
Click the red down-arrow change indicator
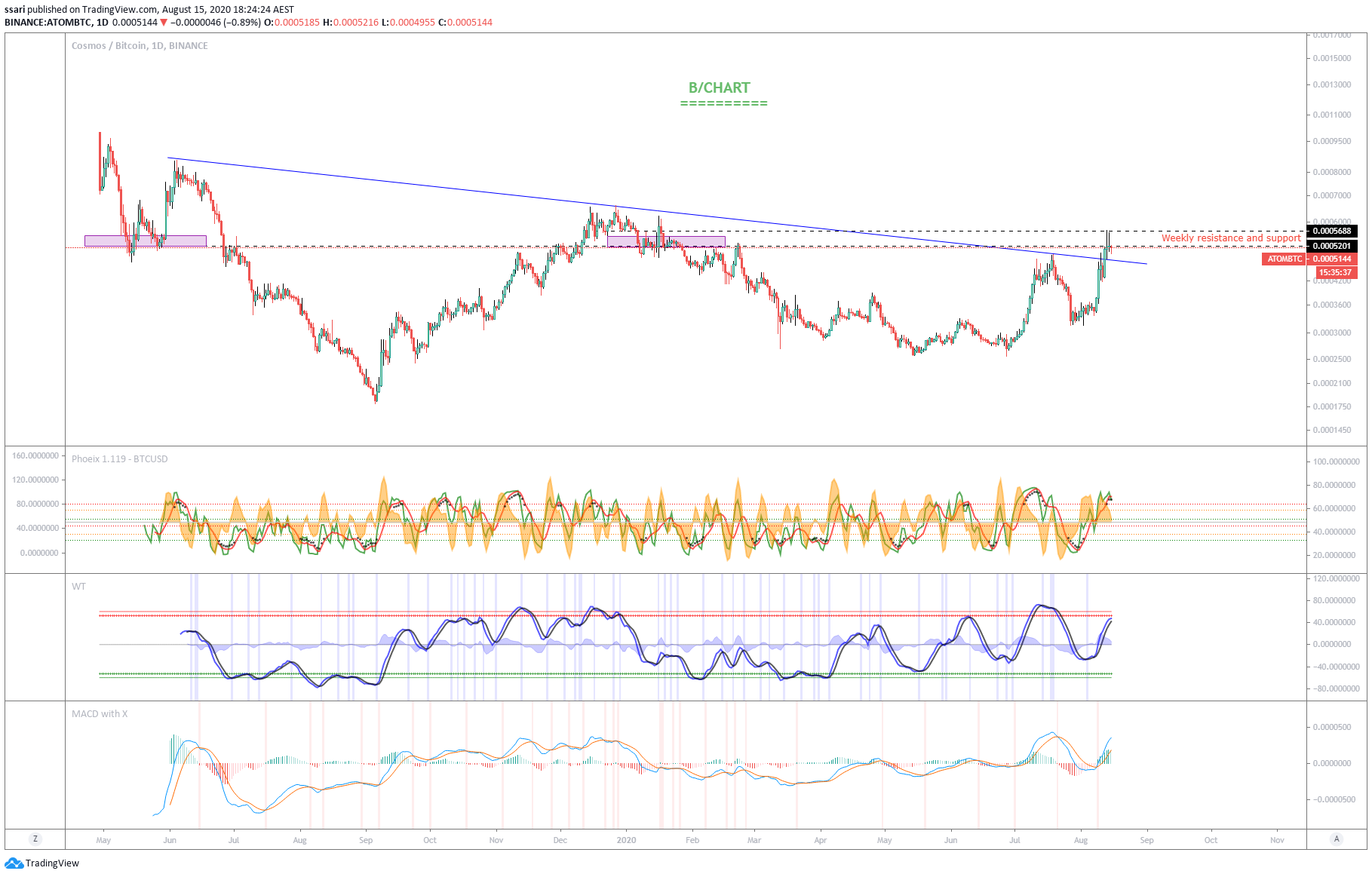coord(164,23)
